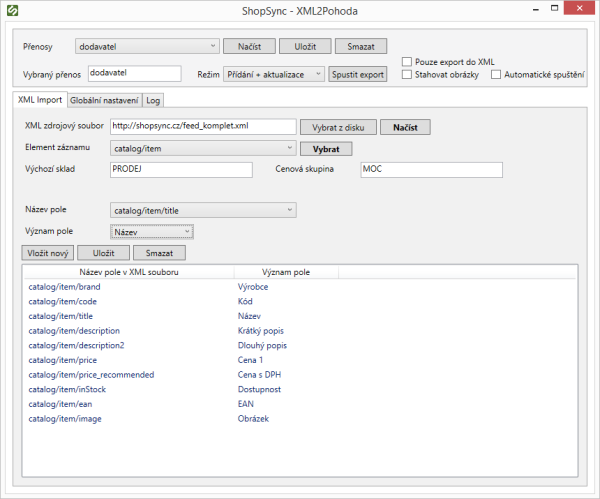Open the Element záznamu dropdown
This screenshot has width=600, height=499.
click(202, 148)
